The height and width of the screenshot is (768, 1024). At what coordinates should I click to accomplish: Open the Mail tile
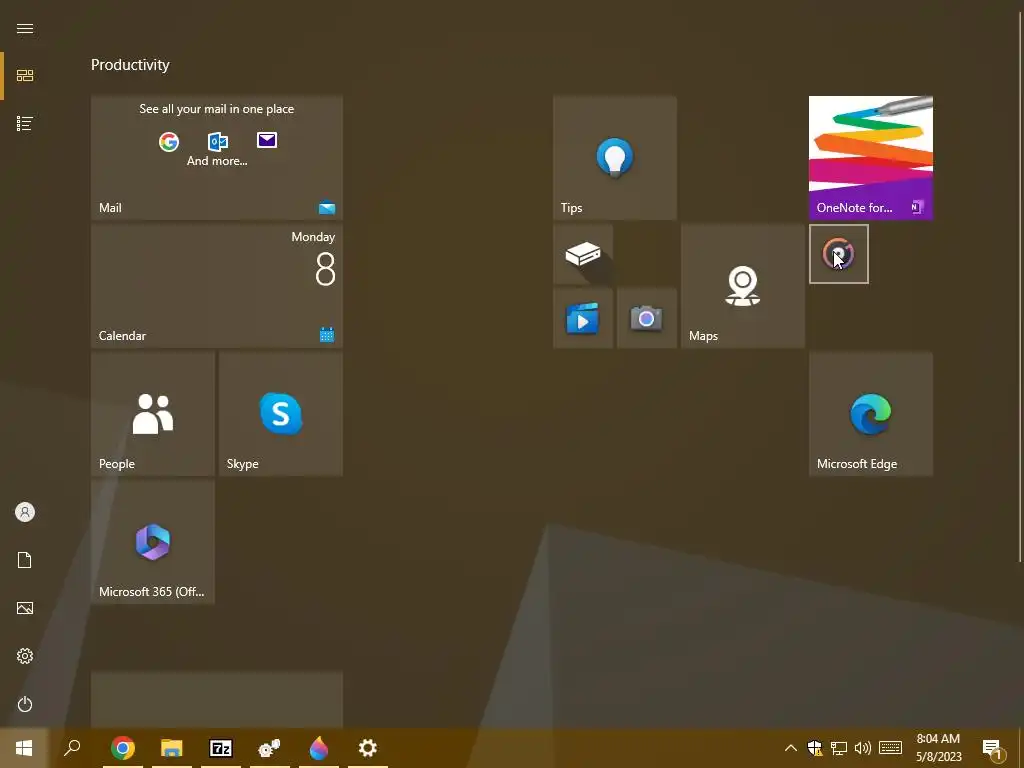point(217,157)
